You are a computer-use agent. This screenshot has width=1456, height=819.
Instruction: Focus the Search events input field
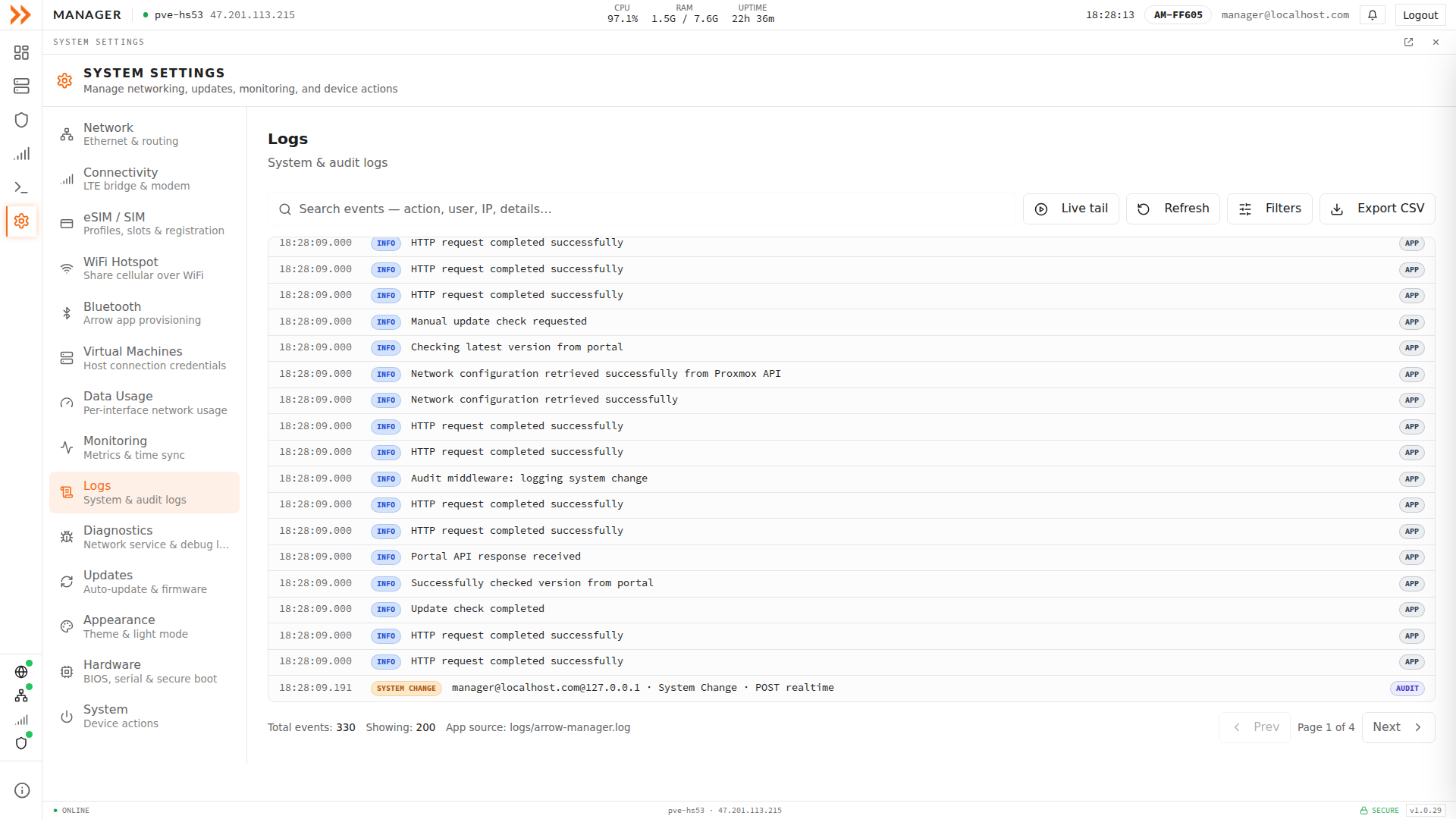pyautogui.click(x=642, y=209)
